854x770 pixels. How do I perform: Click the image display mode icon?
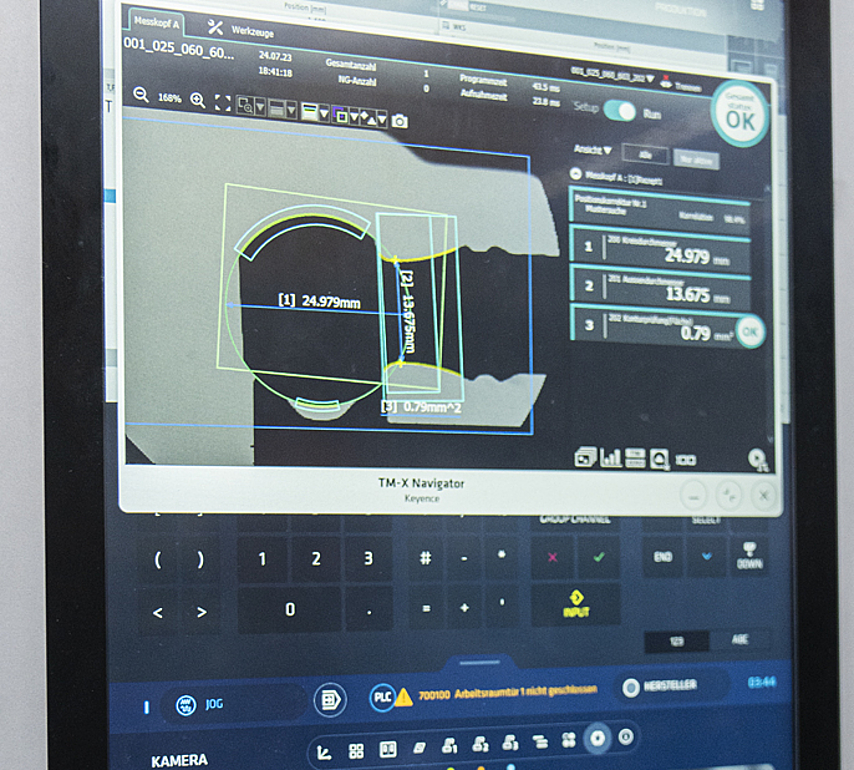(277, 109)
